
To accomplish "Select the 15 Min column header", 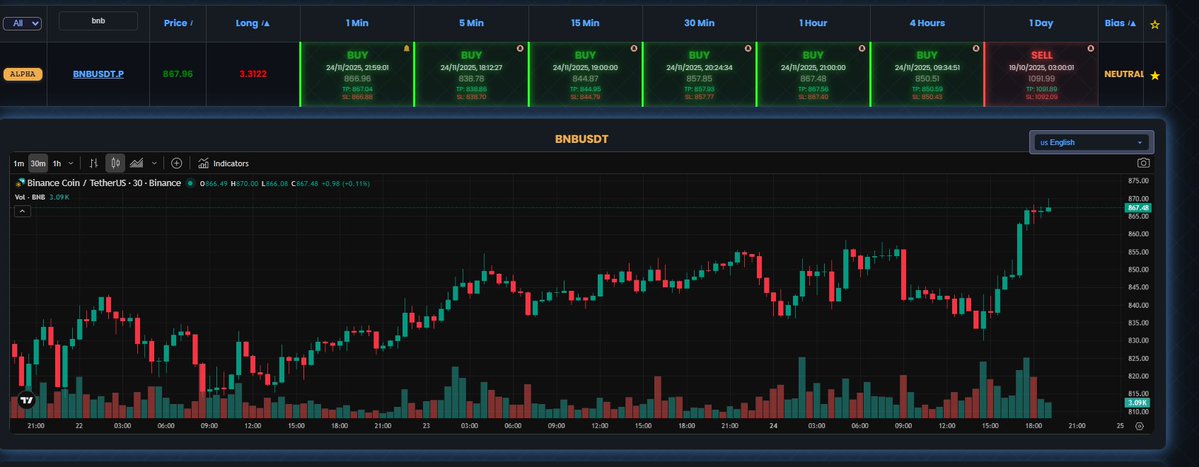I will 585,23.
